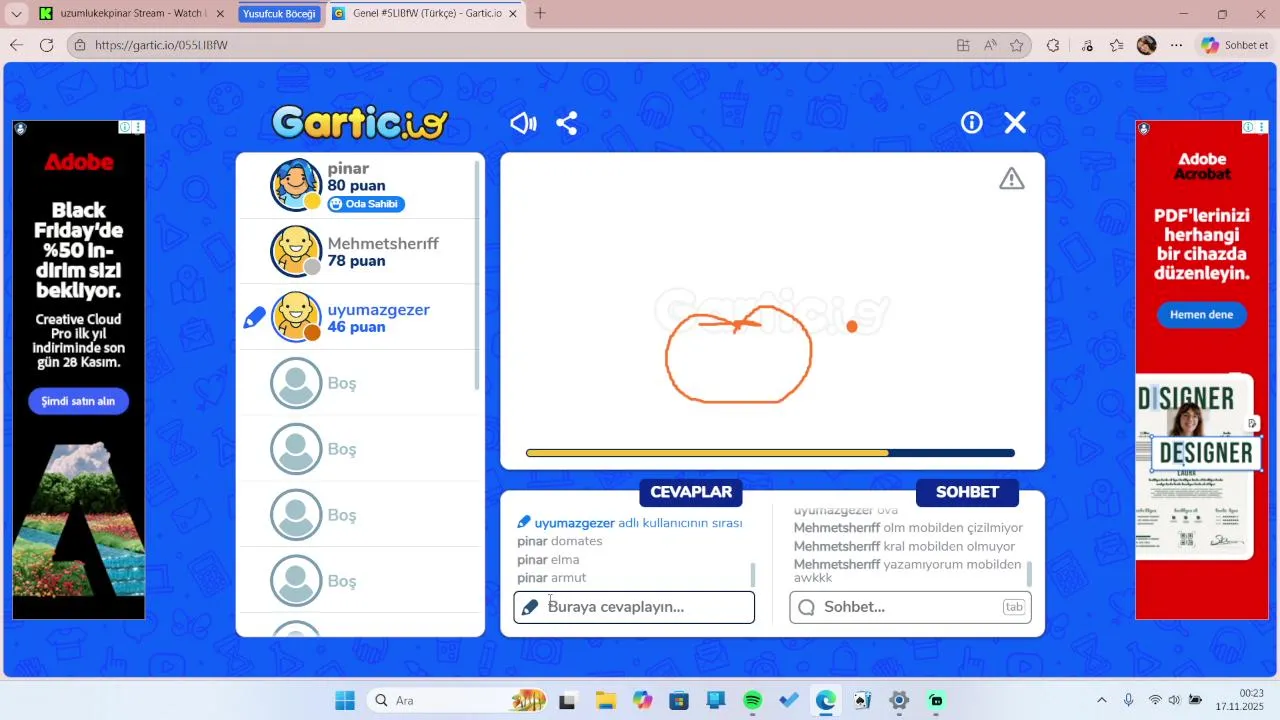Open left ad's AdChoices options icon

pos(139,127)
